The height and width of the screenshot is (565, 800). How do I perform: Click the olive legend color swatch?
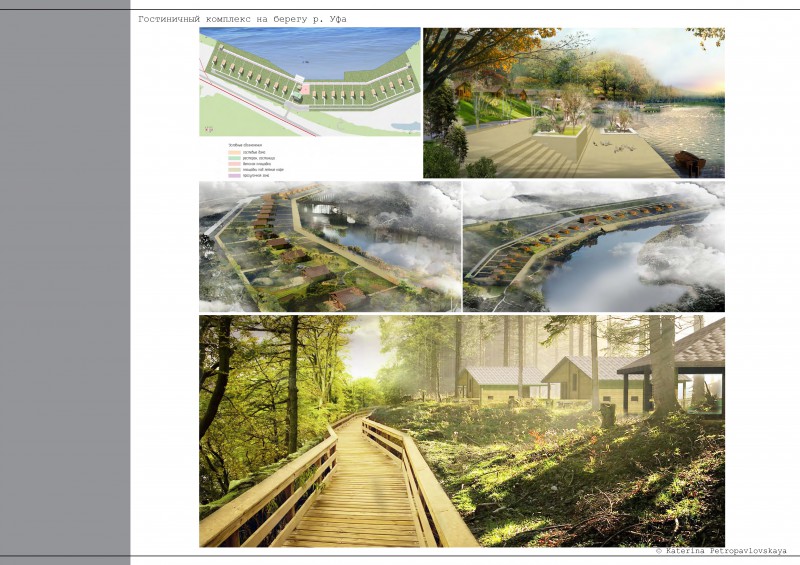[x=235, y=170]
